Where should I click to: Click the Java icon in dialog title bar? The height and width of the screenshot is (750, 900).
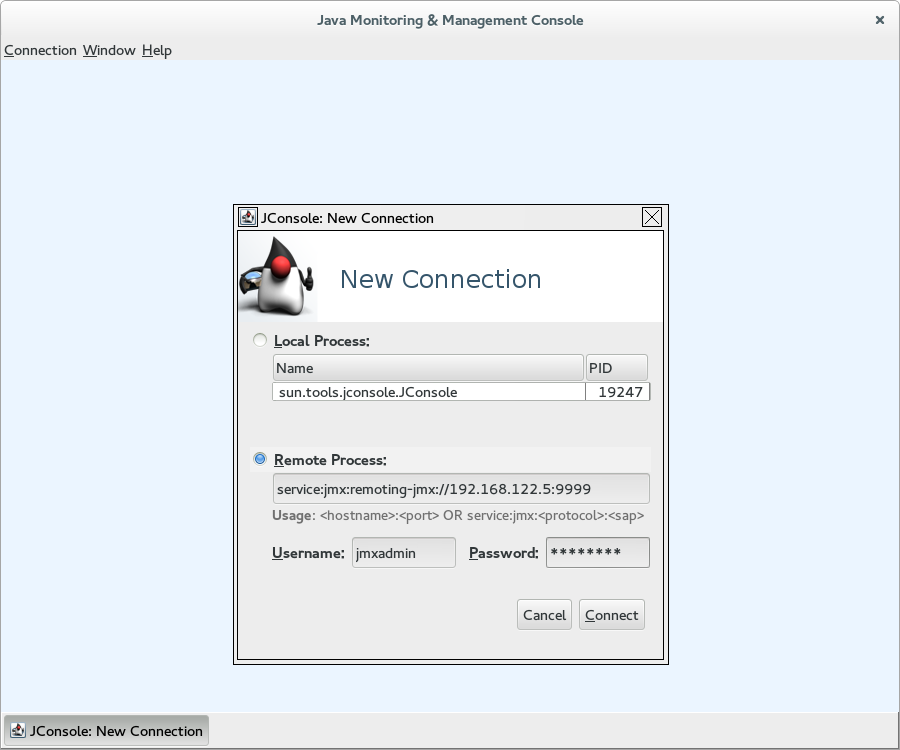pyautogui.click(x=248, y=218)
